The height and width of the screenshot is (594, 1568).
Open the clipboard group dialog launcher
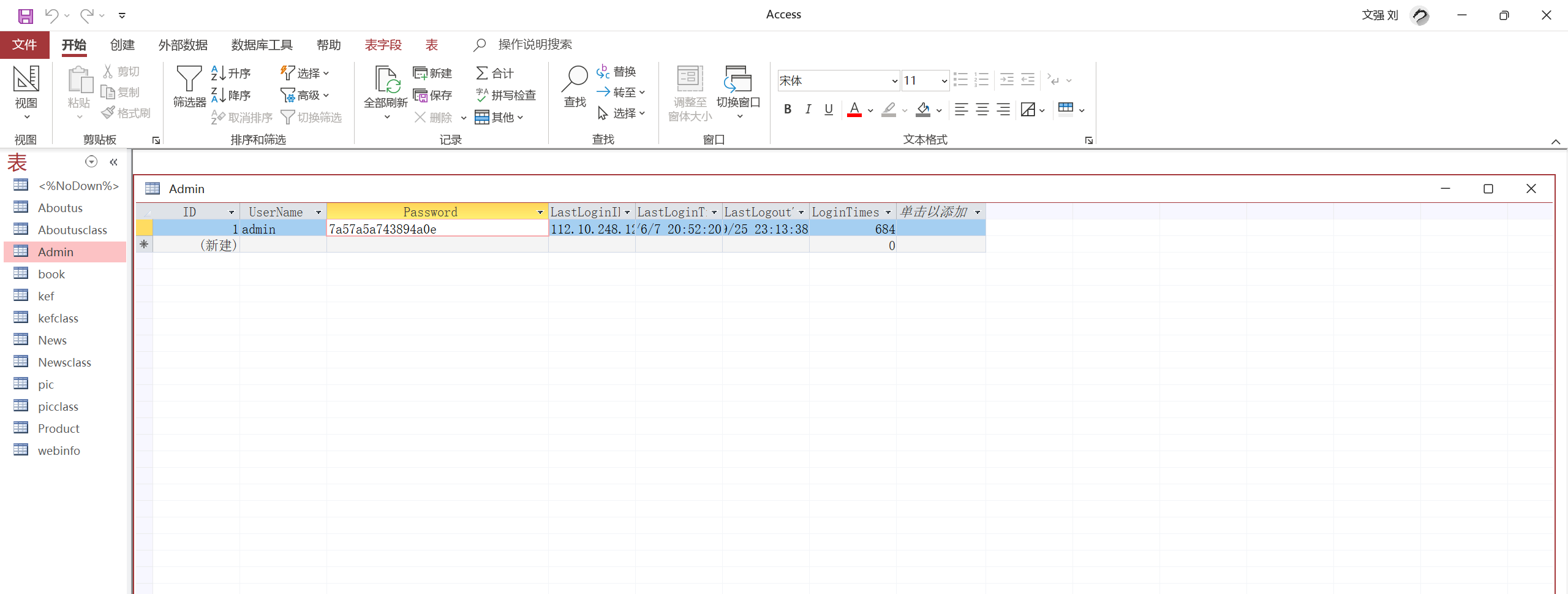pos(156,140)
